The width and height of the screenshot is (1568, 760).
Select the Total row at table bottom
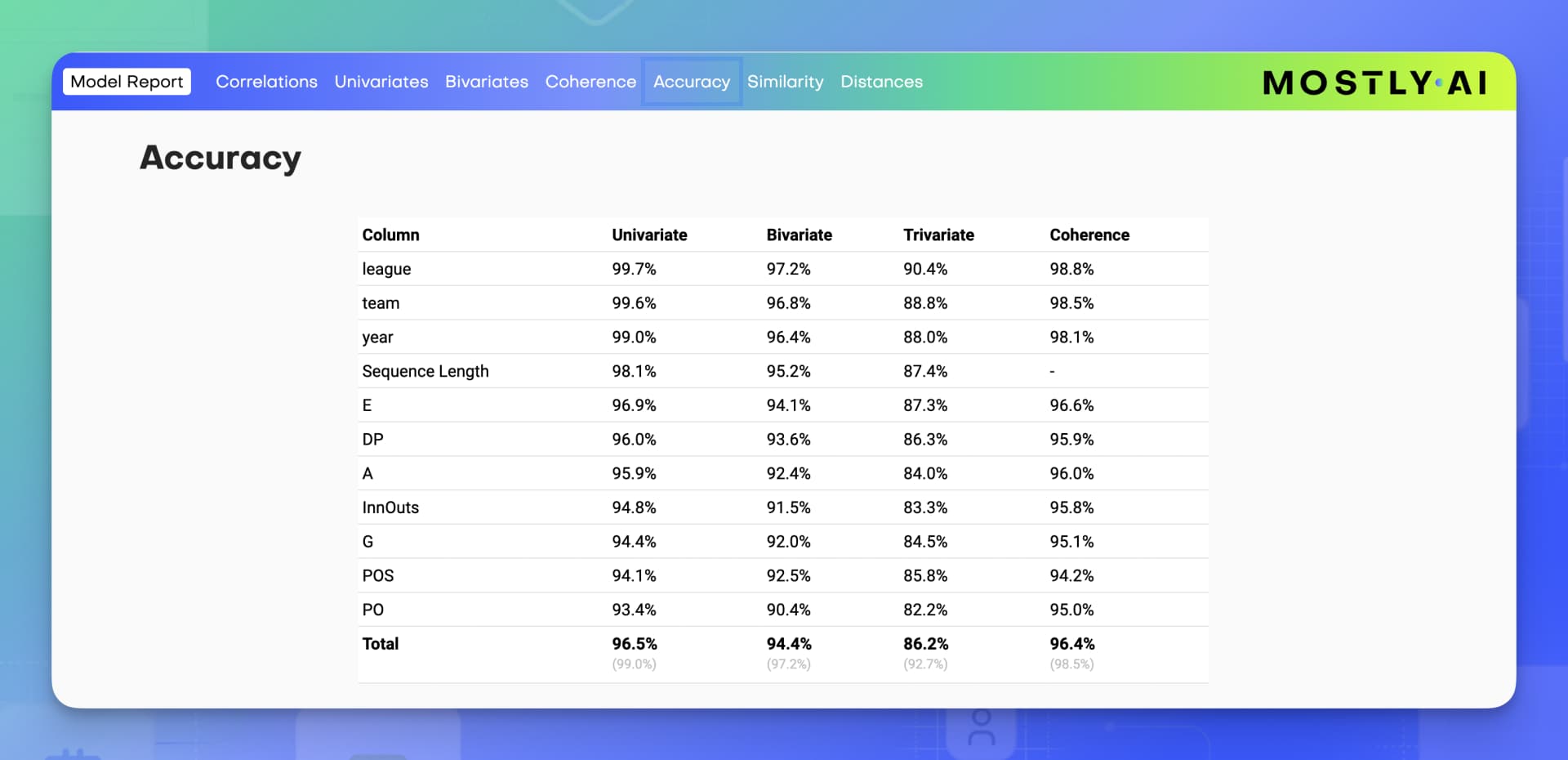pos(381,644)
